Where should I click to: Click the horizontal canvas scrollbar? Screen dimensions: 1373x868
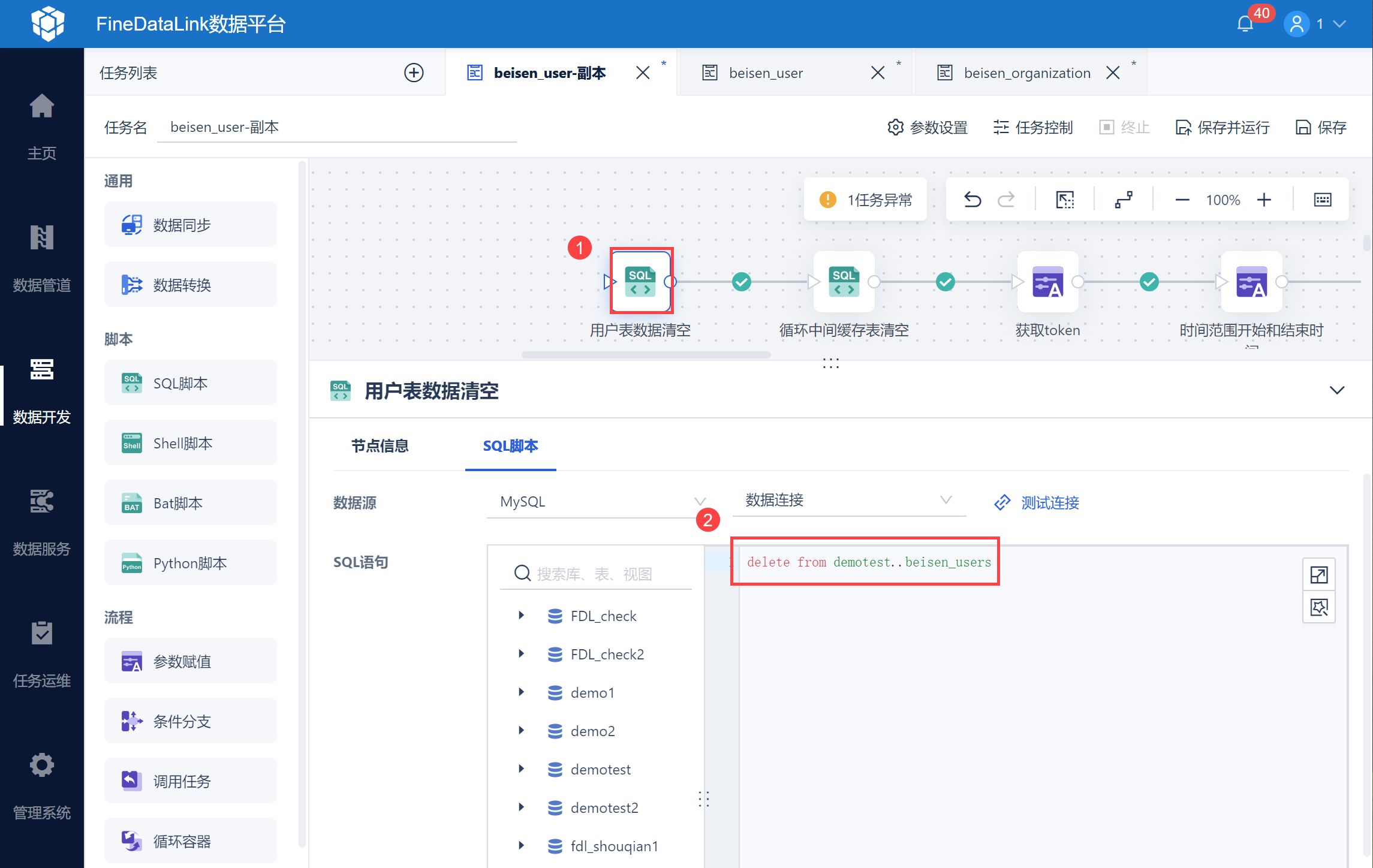(646, 355)
